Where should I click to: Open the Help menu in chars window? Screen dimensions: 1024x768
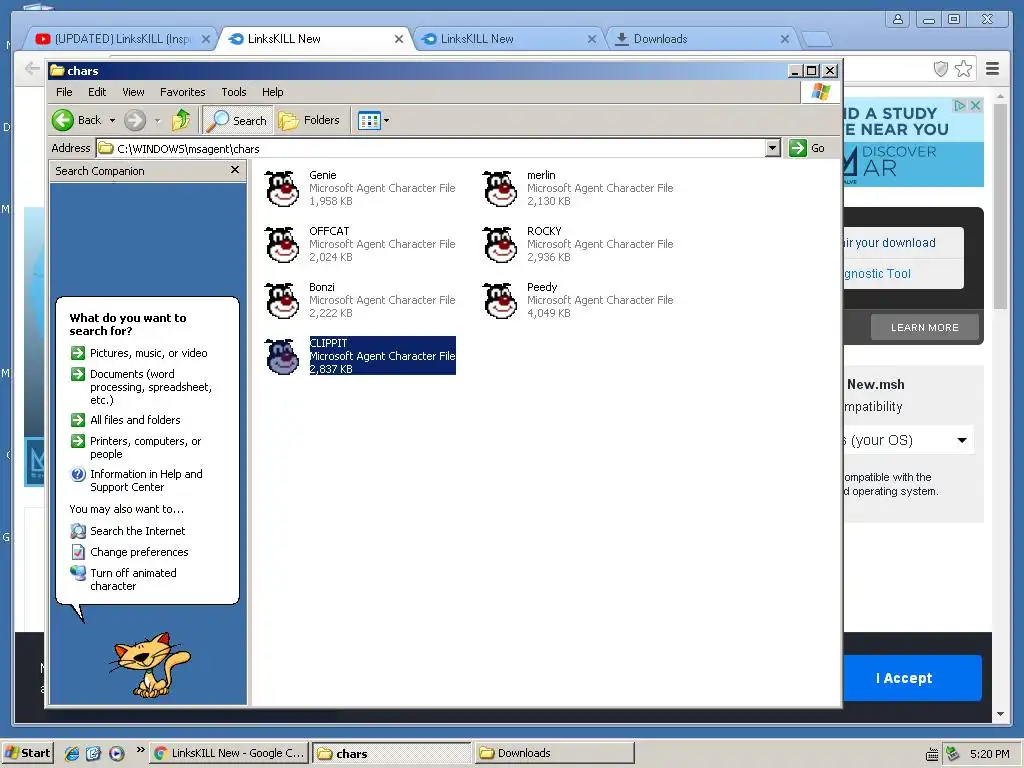(272, 92)
